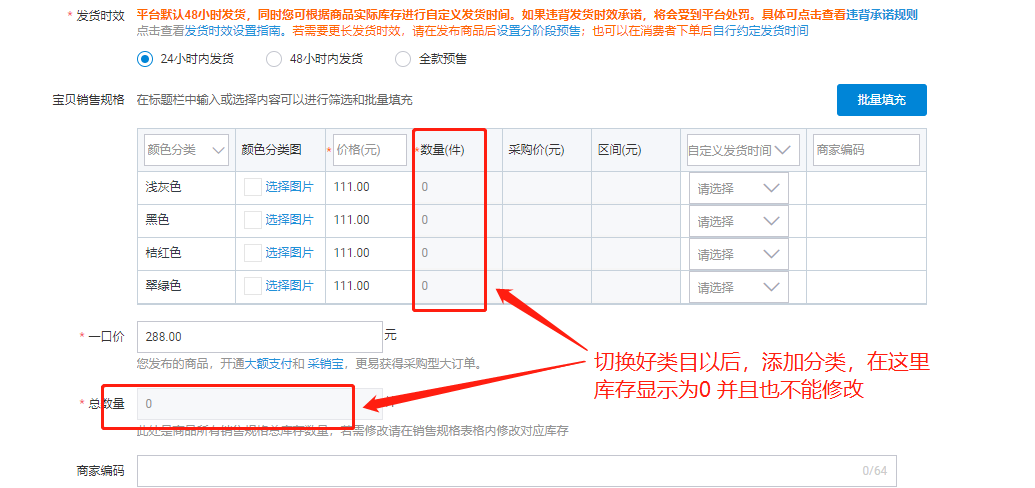
Task: Choose the 全款预售 radio option
Action: pyautogui.click(x=403, y=59)
